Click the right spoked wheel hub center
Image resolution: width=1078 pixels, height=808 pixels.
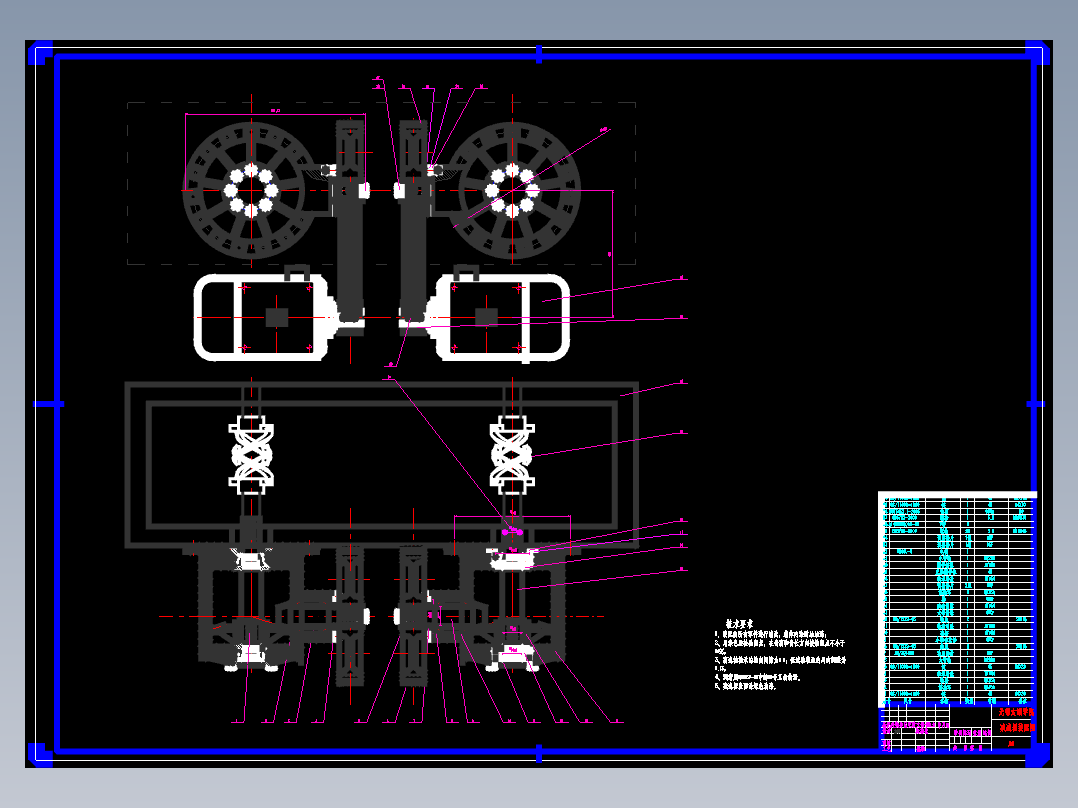click(512, 190)
